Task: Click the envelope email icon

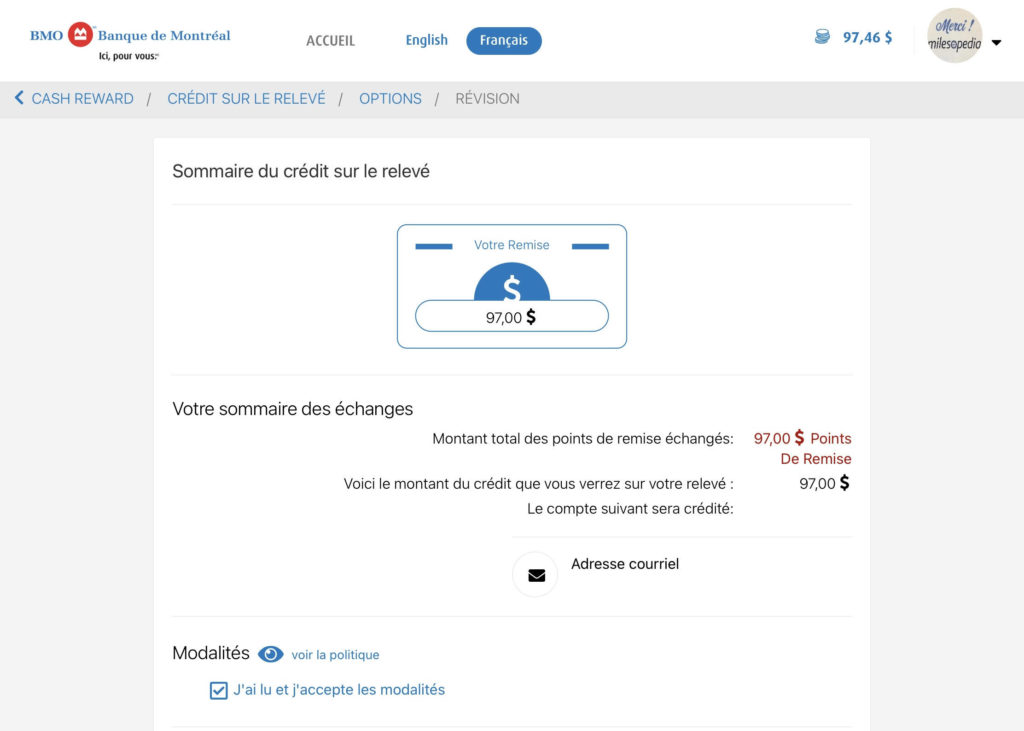Action: coord(535,575)
